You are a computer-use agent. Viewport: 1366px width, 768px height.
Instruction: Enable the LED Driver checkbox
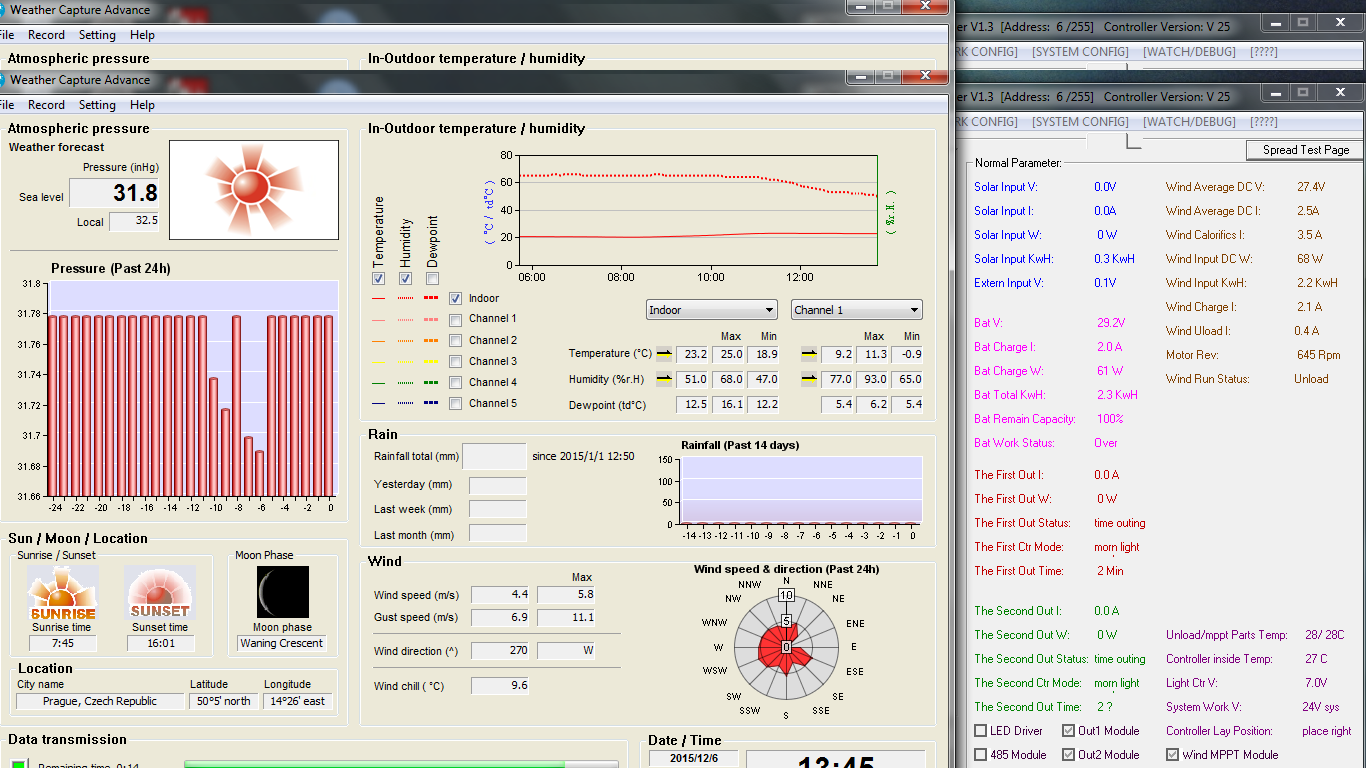[981, 731]
